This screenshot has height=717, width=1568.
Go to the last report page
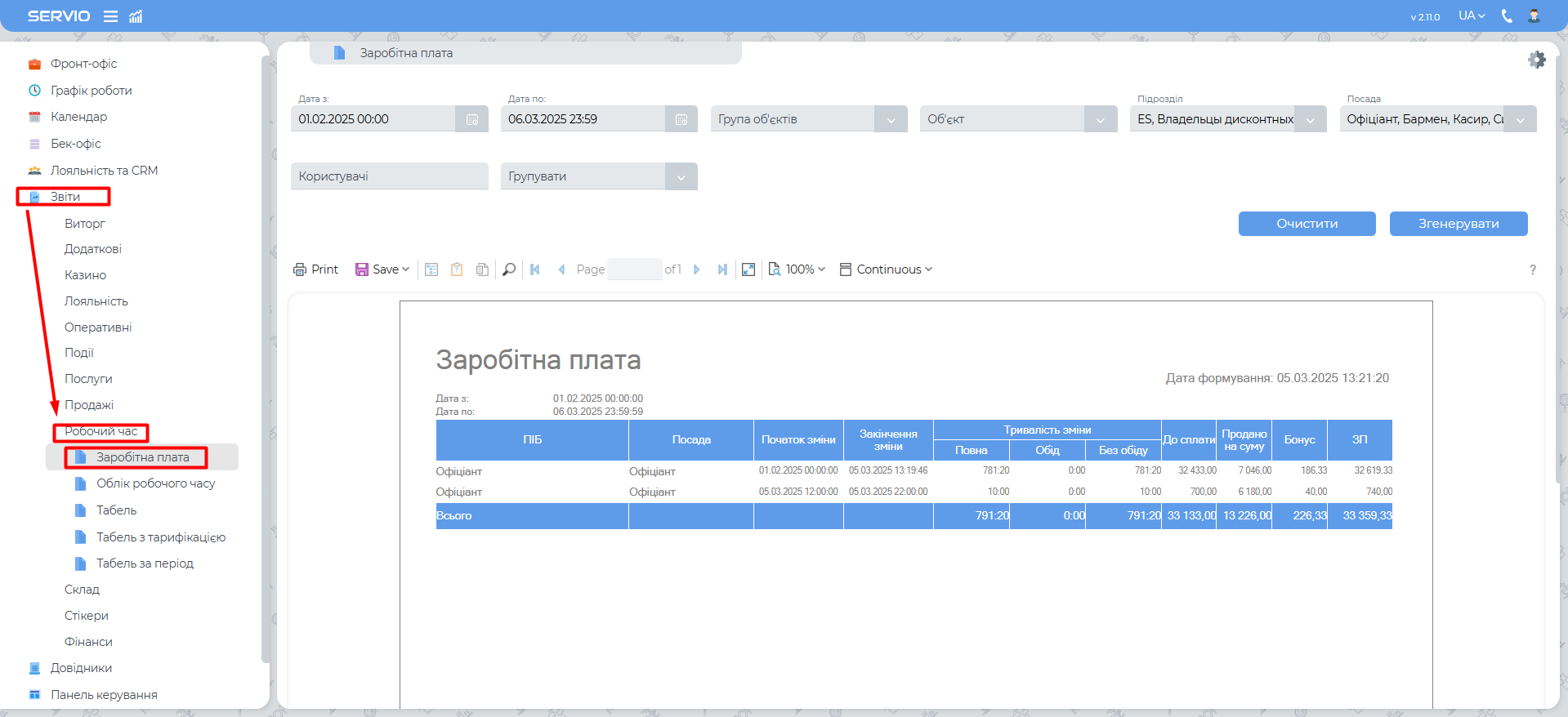[722, 269]
